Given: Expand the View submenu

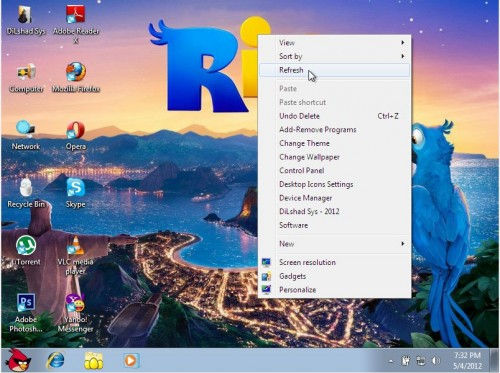Looking at the screenshot, I should point(334,43).
